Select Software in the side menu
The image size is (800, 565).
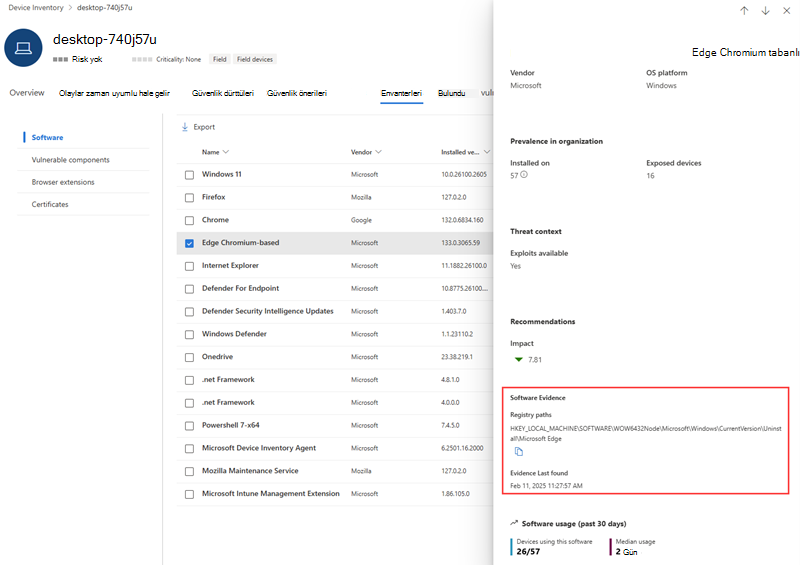[47, 138]
